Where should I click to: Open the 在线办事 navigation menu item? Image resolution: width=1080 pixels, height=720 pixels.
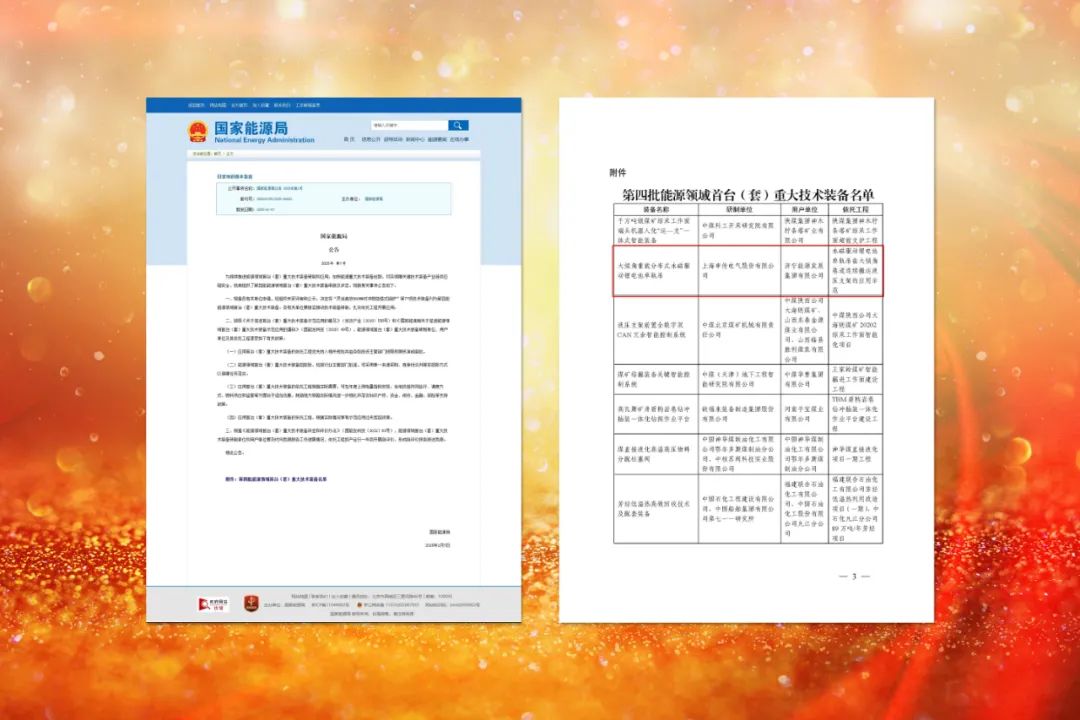pos(459,139)
